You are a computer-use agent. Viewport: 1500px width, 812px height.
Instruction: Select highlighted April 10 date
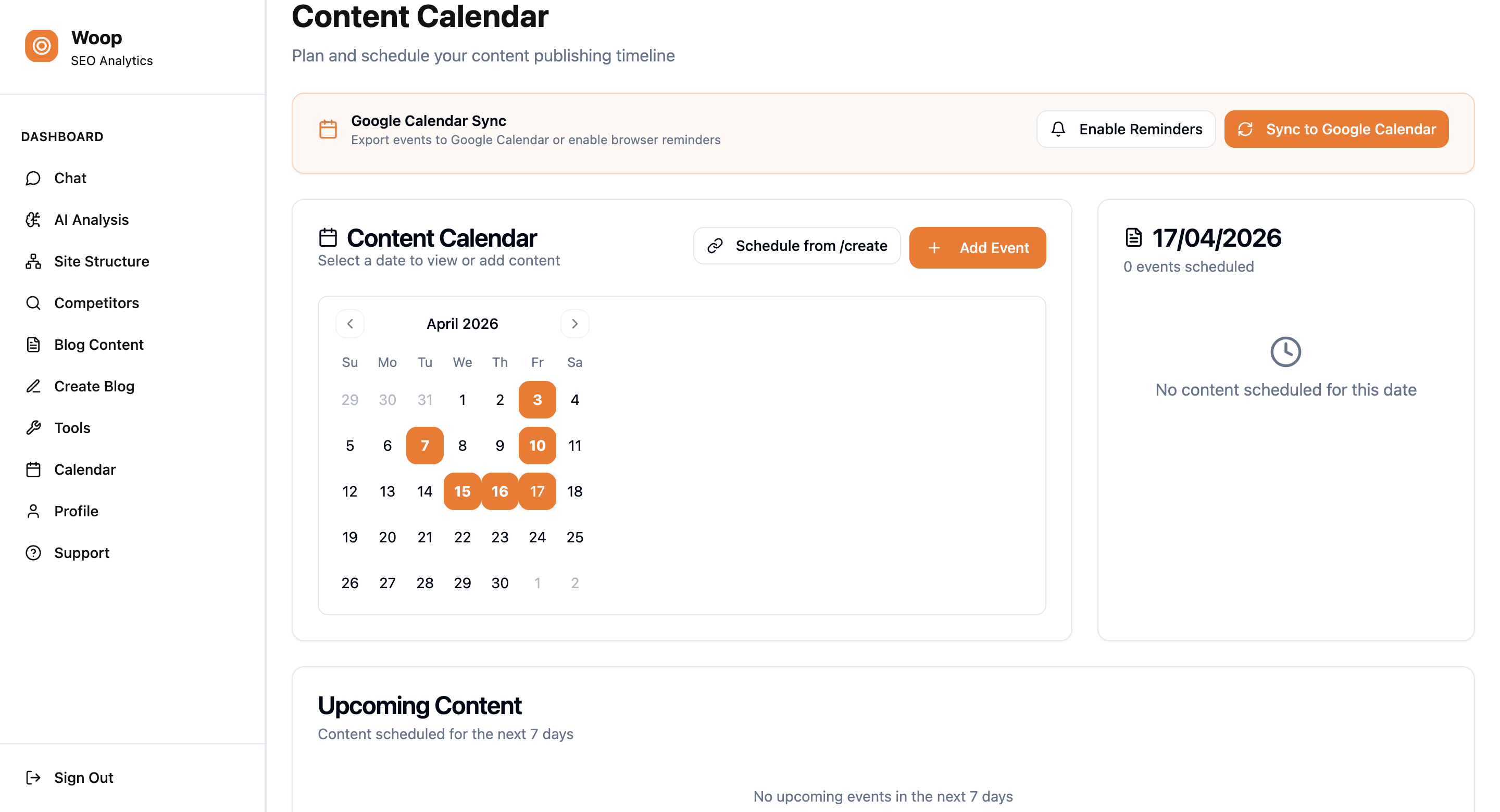pos(537,446)
